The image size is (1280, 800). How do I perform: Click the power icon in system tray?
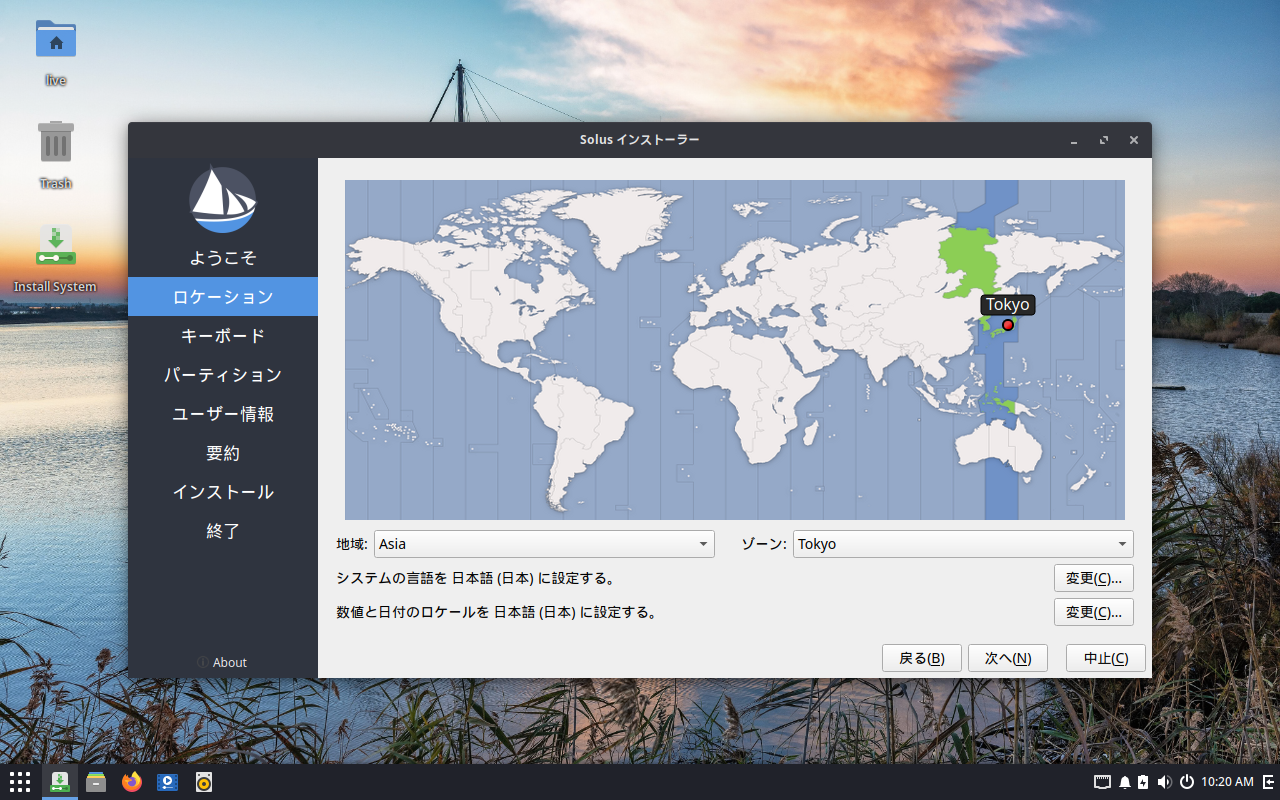click(1187, 782)
